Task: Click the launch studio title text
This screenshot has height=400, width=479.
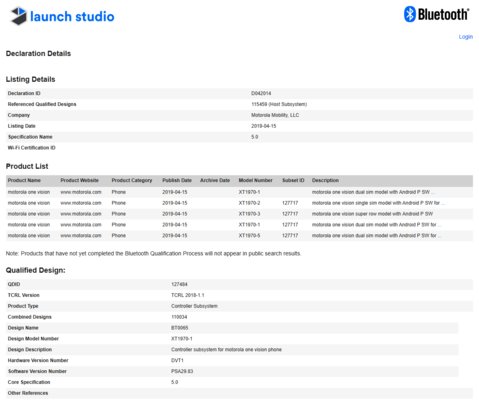Action: [72, 16]
